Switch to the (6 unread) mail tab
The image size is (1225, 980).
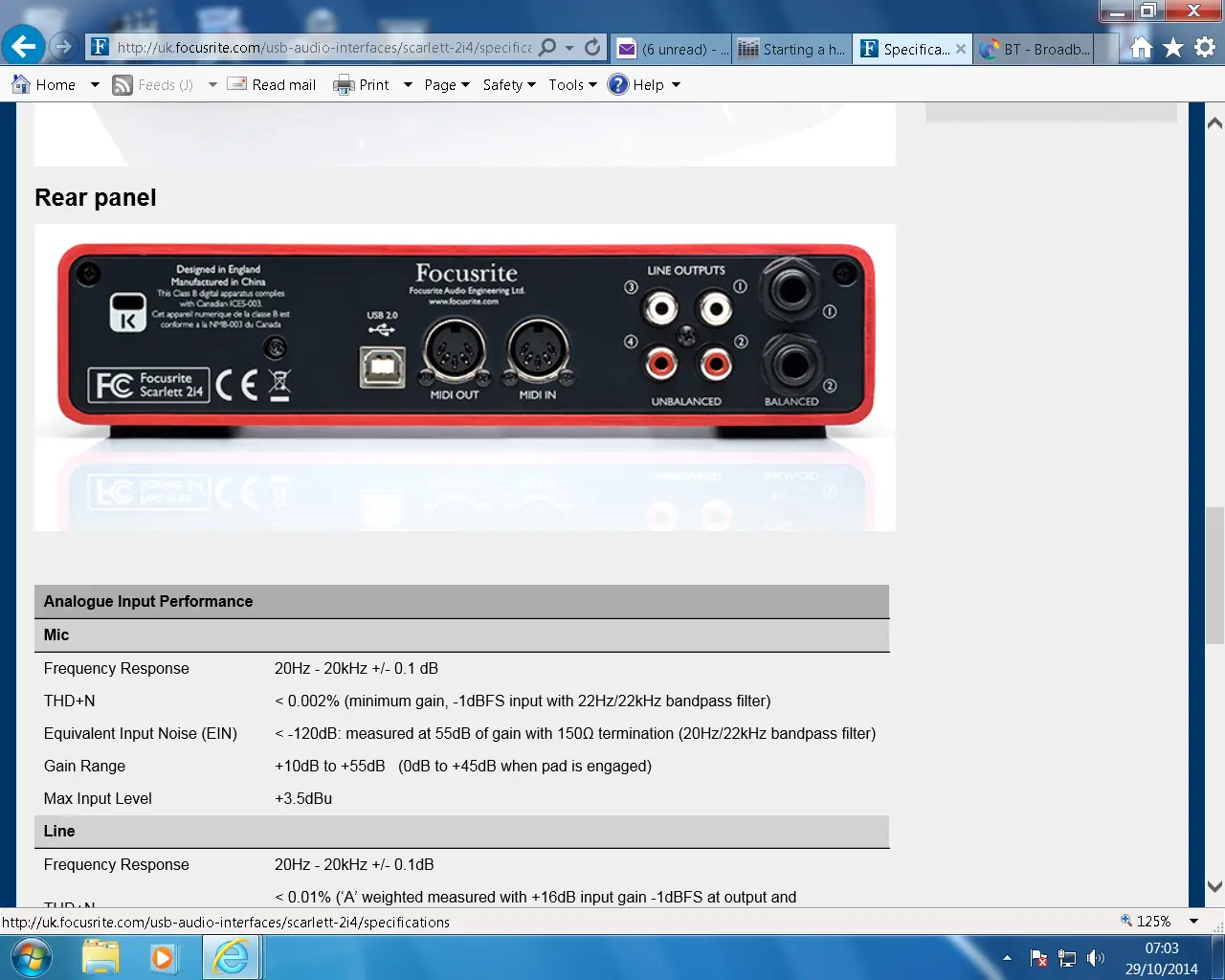tap(672, 49)
